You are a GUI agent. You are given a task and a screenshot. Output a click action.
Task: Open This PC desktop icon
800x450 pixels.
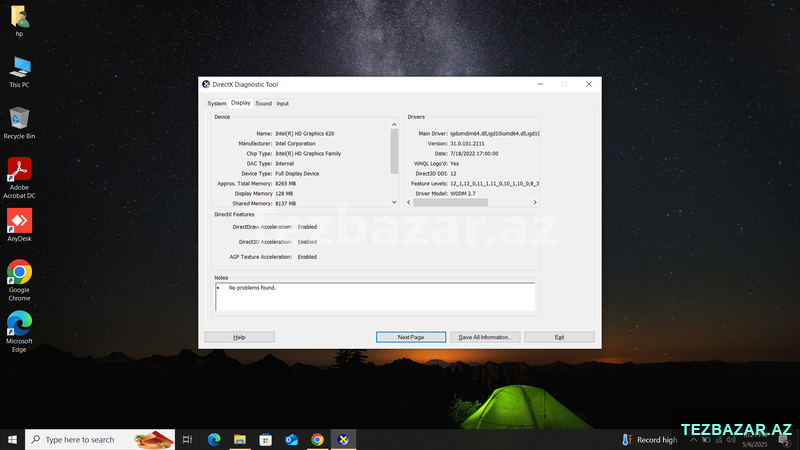(x=19, y=72)
